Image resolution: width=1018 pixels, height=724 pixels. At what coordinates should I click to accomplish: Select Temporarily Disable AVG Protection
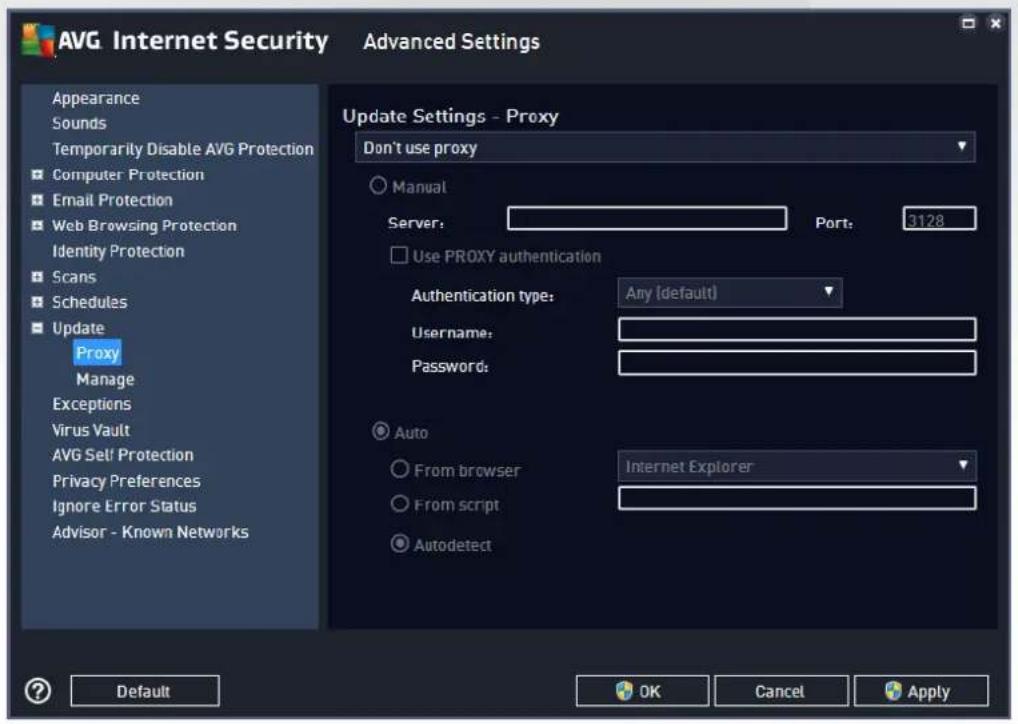coord(183,149)
